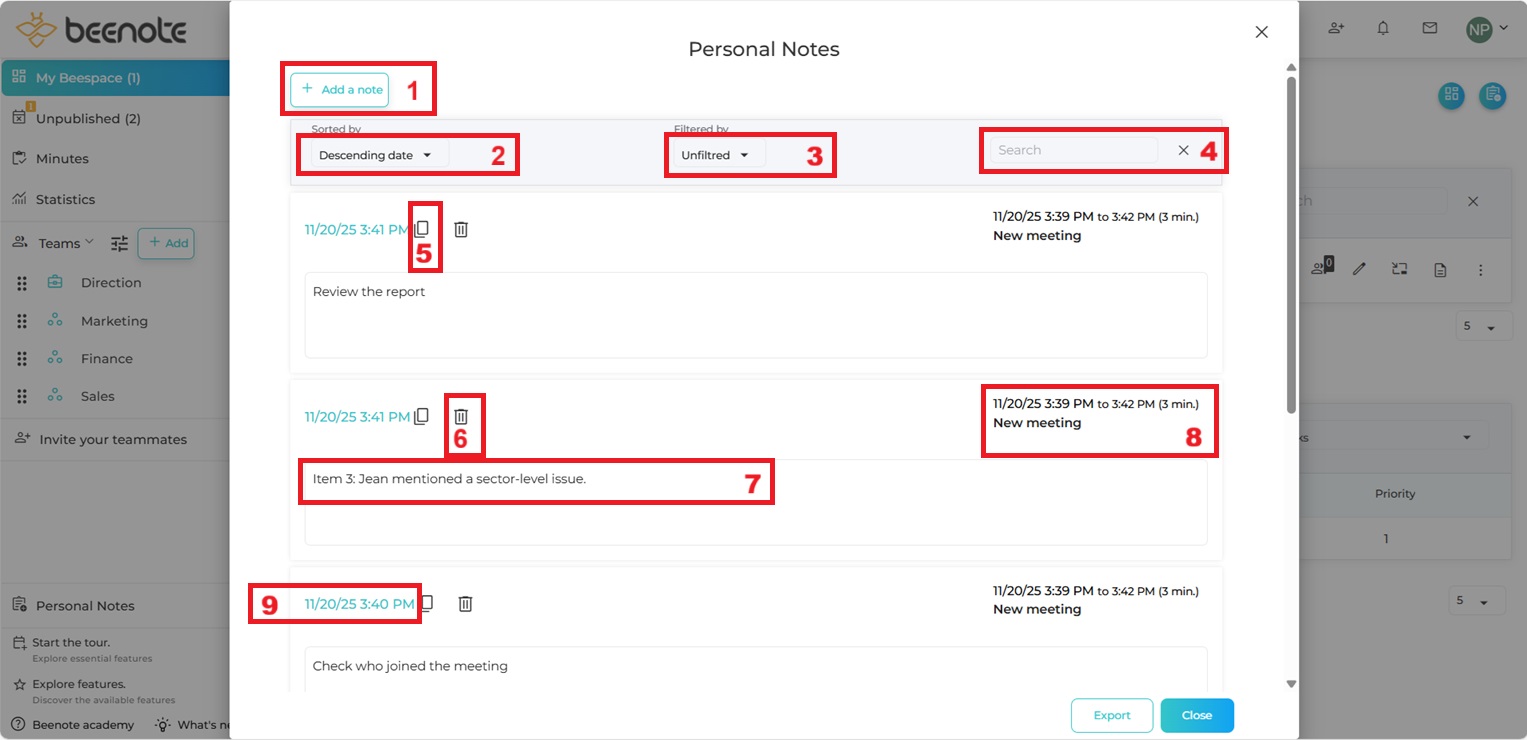The height and width of the screenshot is (740, 1527).
Task: Delete the 'Review the report' note
Action: 461,229
